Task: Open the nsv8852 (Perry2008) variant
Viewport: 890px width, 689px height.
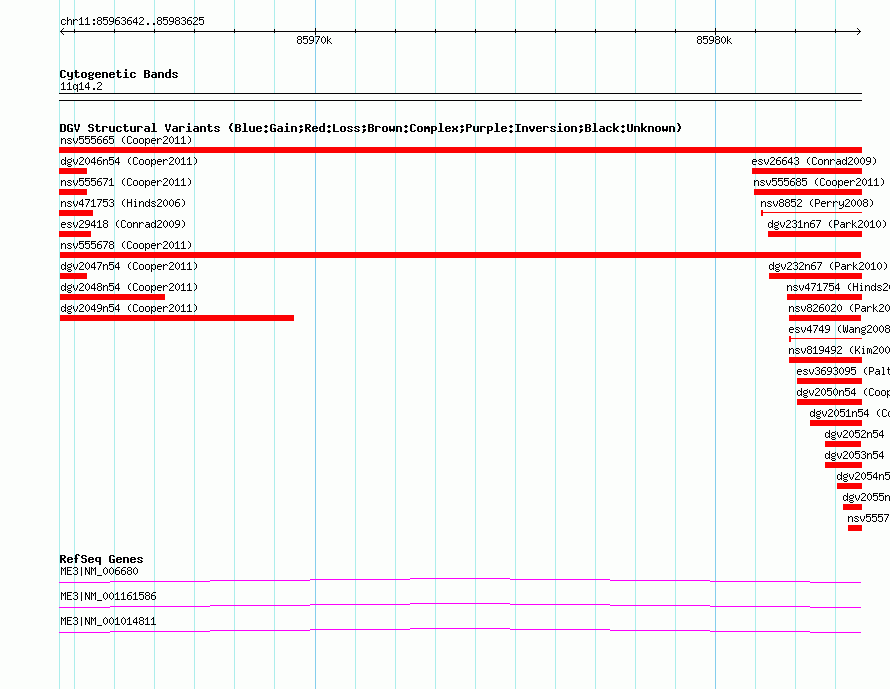Action: point(817,203)
